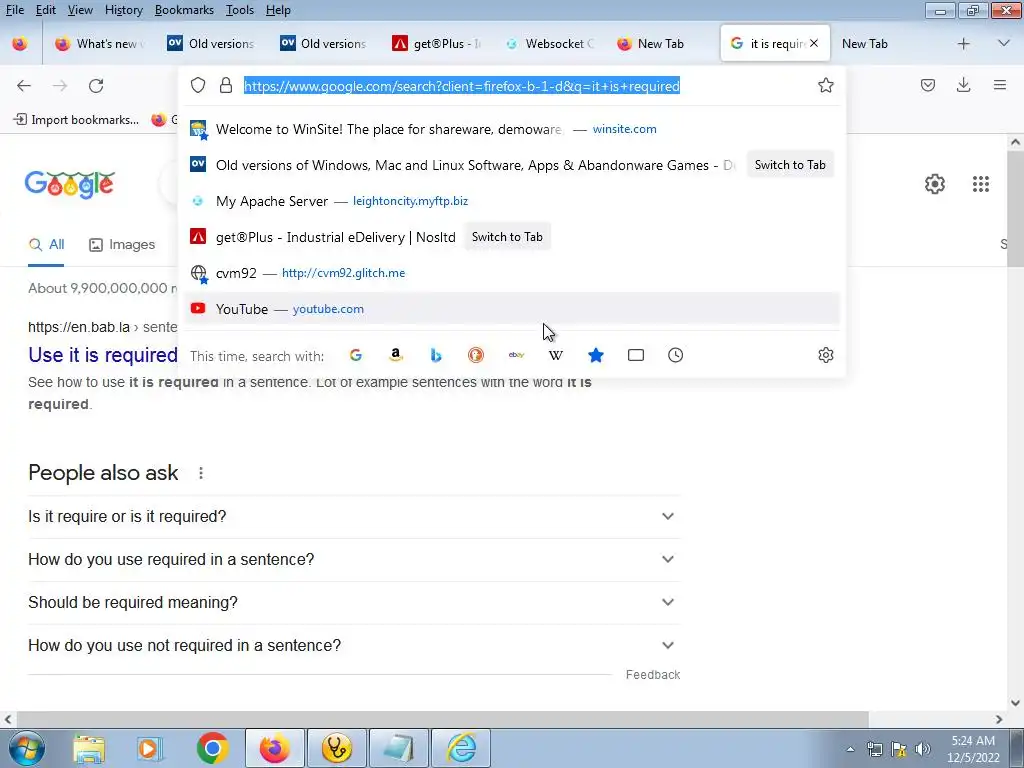Expand "How do you use not required" question
Image resolution: width=1024 pixels, height=768 pixels.
coord(354,646)
